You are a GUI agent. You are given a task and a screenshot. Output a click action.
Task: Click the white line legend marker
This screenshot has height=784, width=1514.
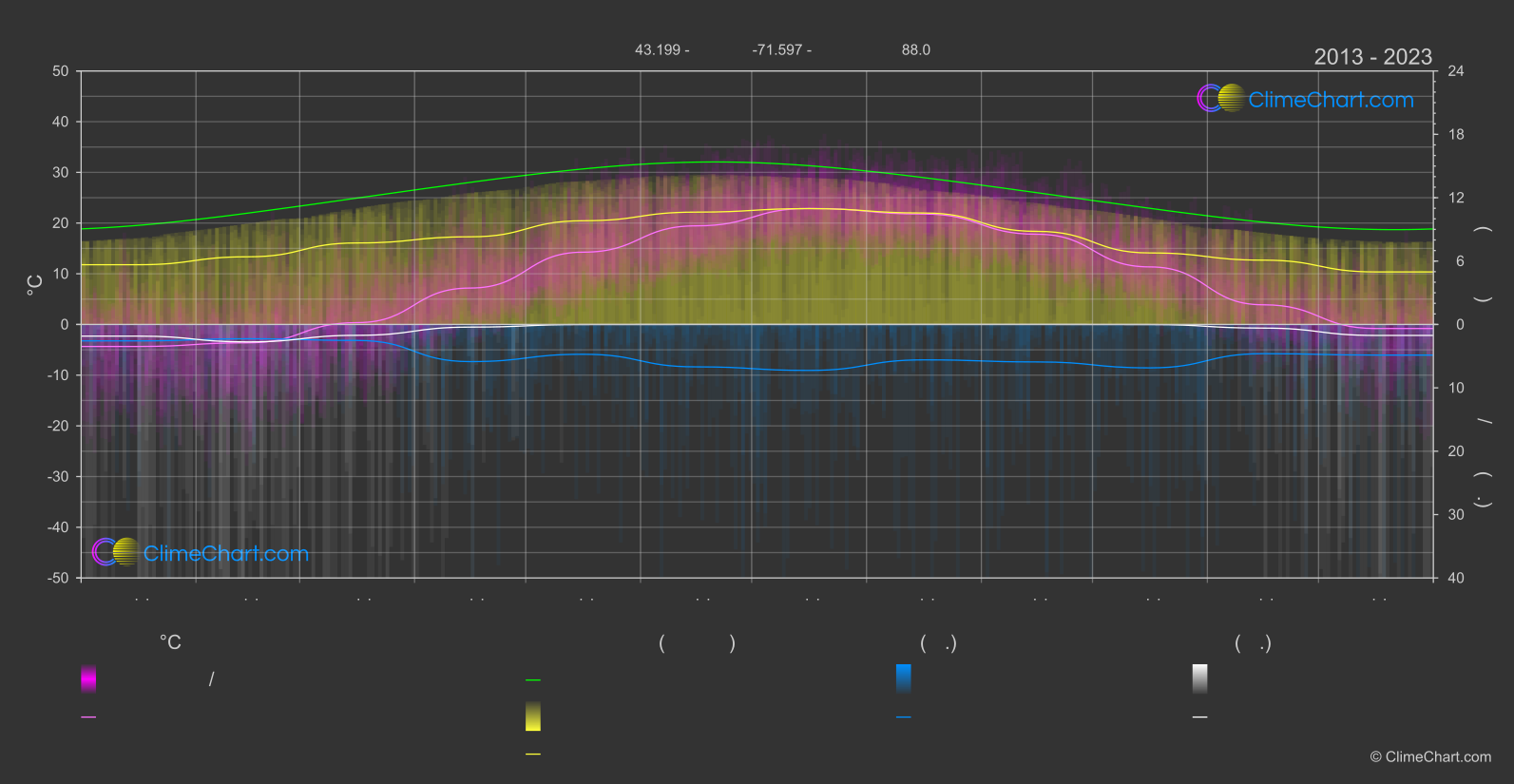click(x=1199, y=717)
